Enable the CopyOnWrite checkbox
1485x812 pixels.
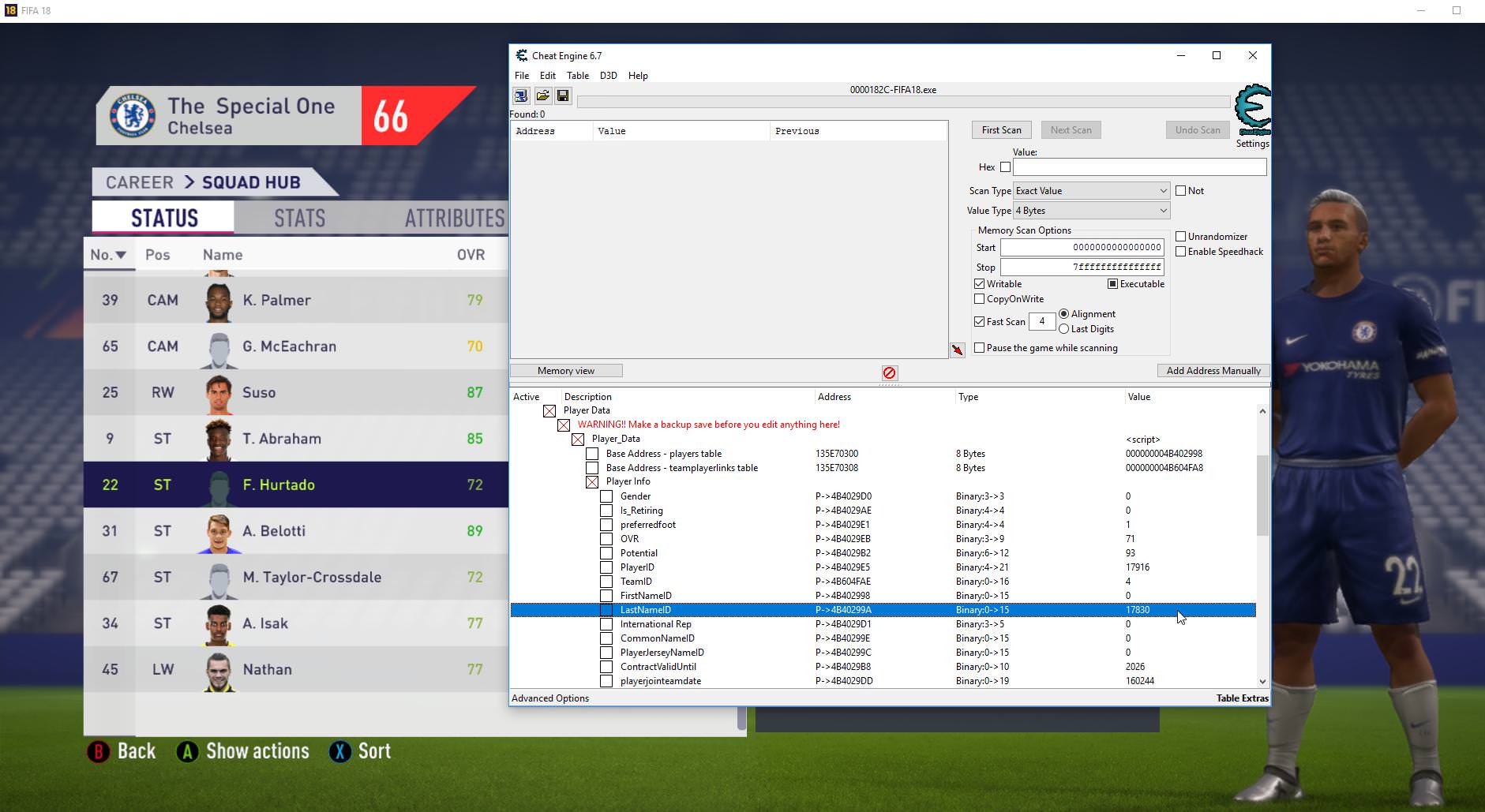(x=980, y=299)
